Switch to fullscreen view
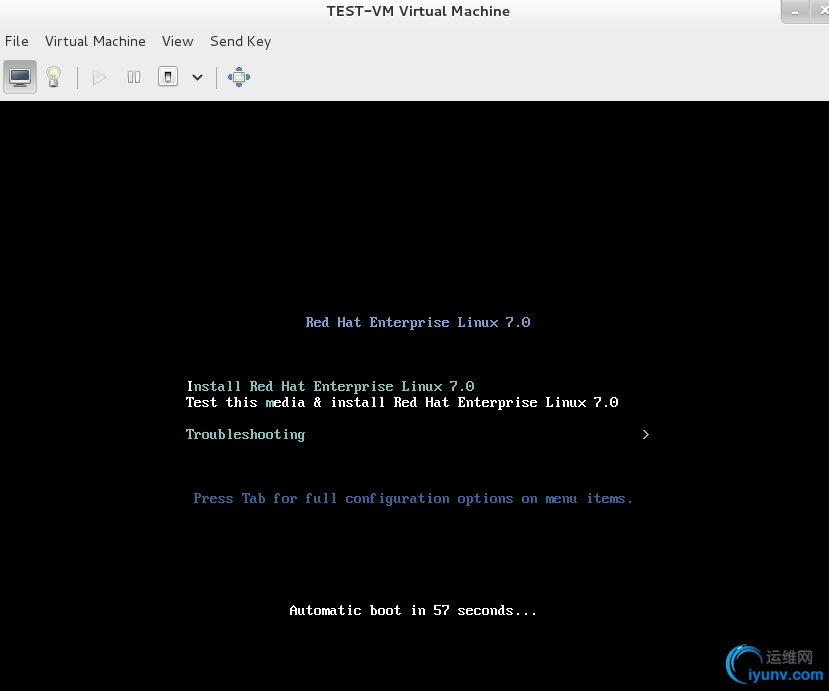This screenshot has height=691, width=829. click(x=238, y=77)
